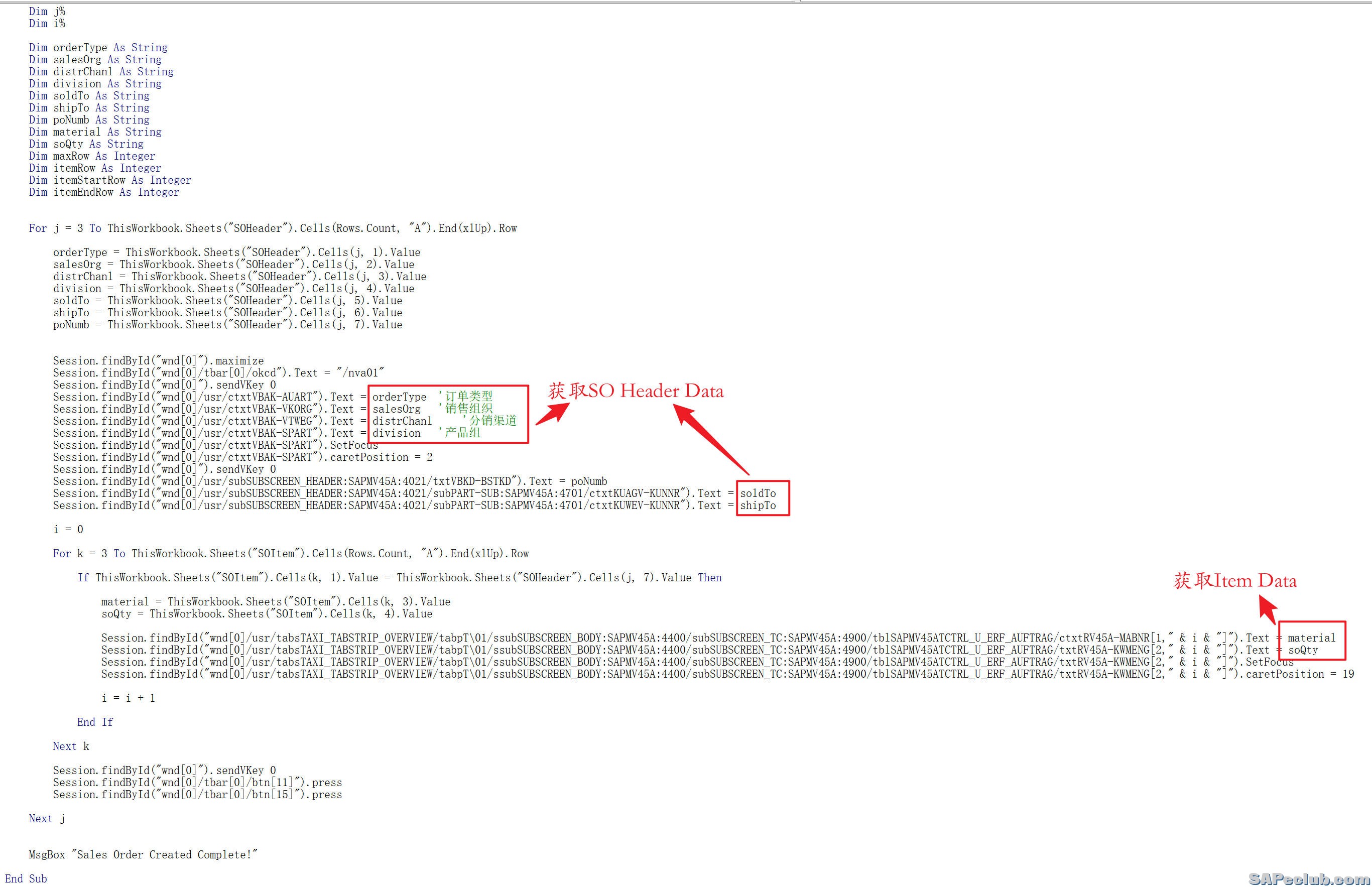Click 'shipTo = ThisWorkbook.Sheets' assignment line

pos(227,313)
